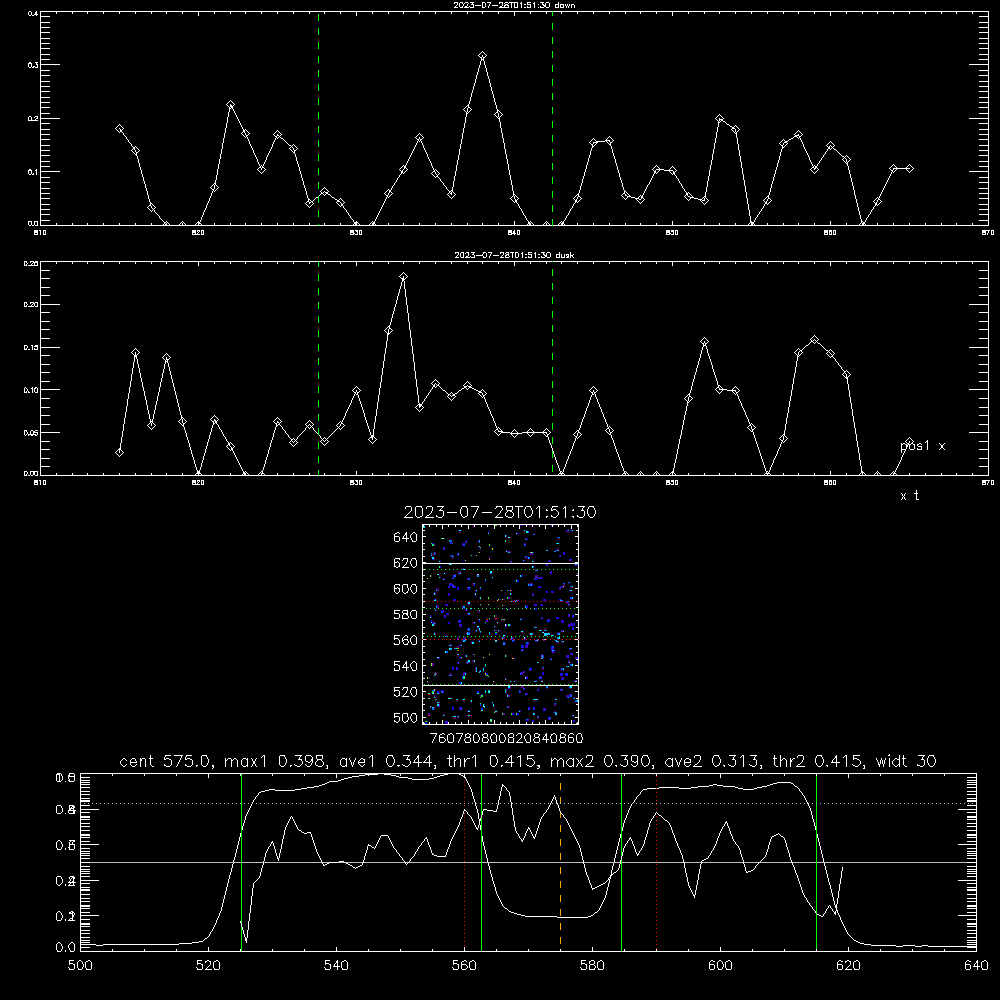The image size is (1000, 1000).
Task: Click 'widt 30' in the stats line
Action: 906,761
